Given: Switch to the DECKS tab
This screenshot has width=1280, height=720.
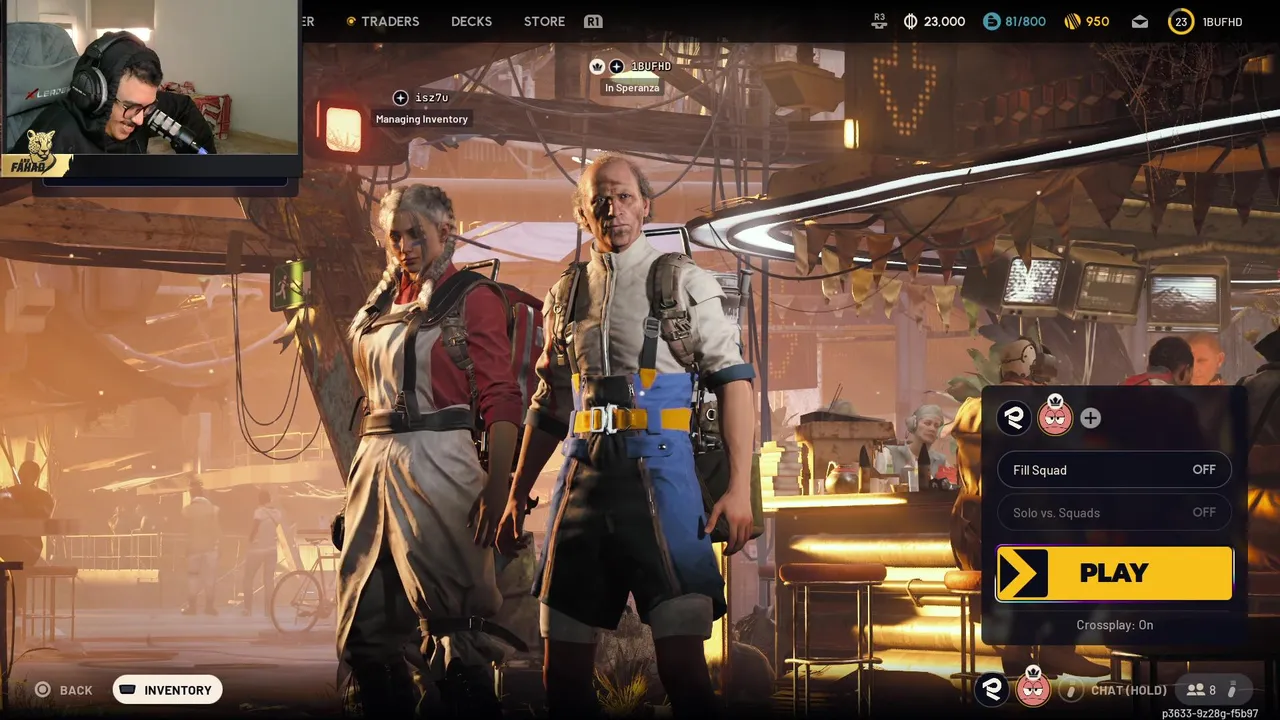Looking at the screenshot, I should coord(471,21).
